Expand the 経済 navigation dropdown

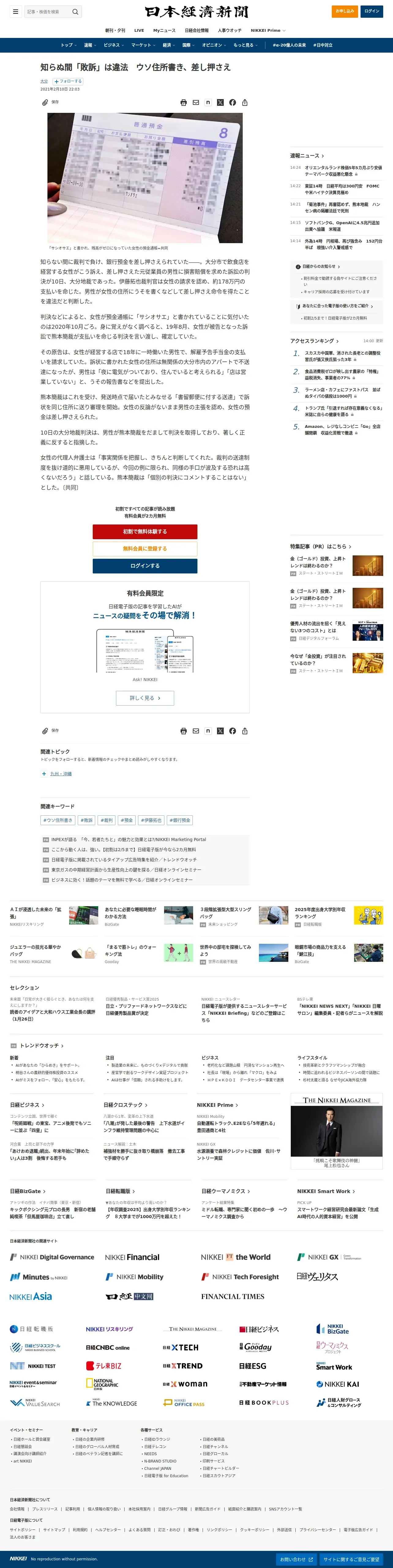tap(169, 45)
